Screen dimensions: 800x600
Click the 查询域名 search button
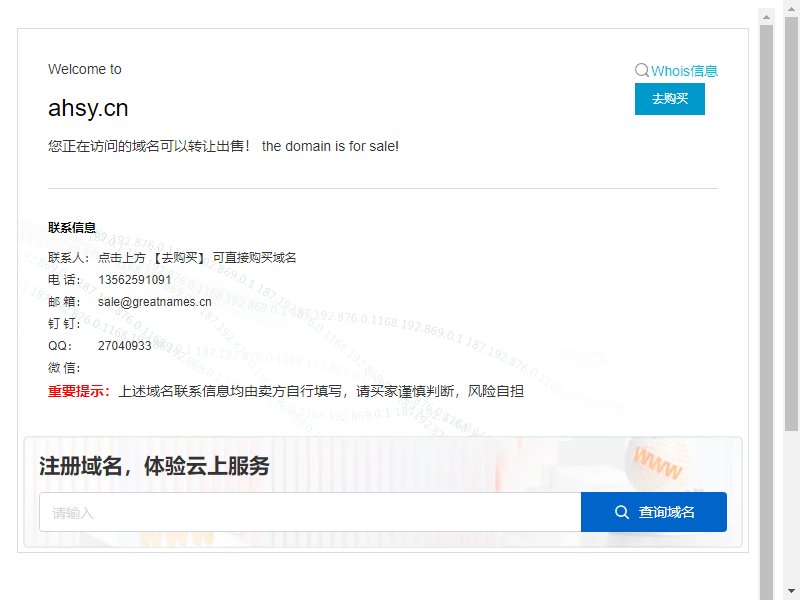(x=654, y=512)
